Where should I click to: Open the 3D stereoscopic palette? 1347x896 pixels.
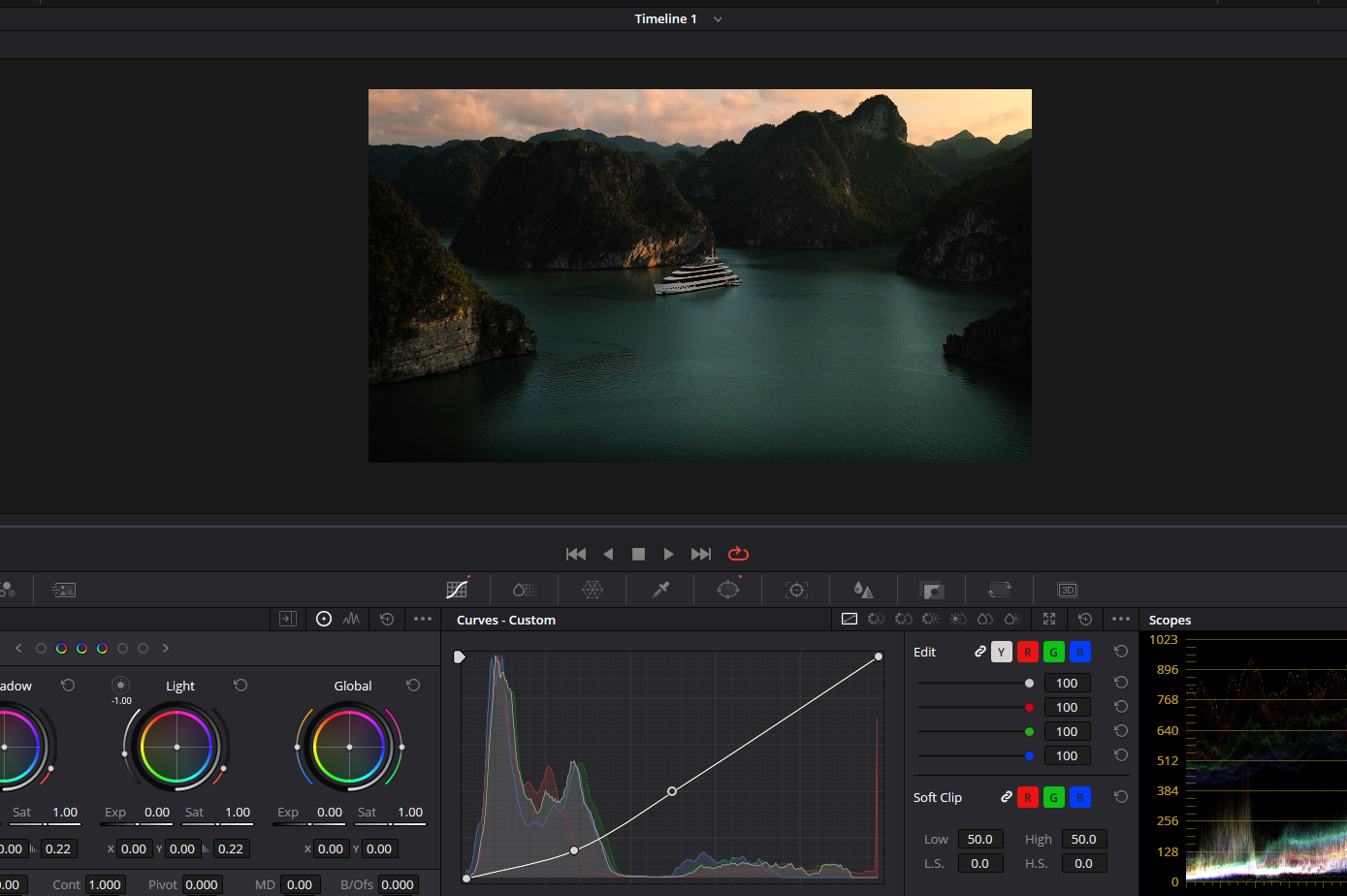pyautogui.click(x=1067, y=590)
